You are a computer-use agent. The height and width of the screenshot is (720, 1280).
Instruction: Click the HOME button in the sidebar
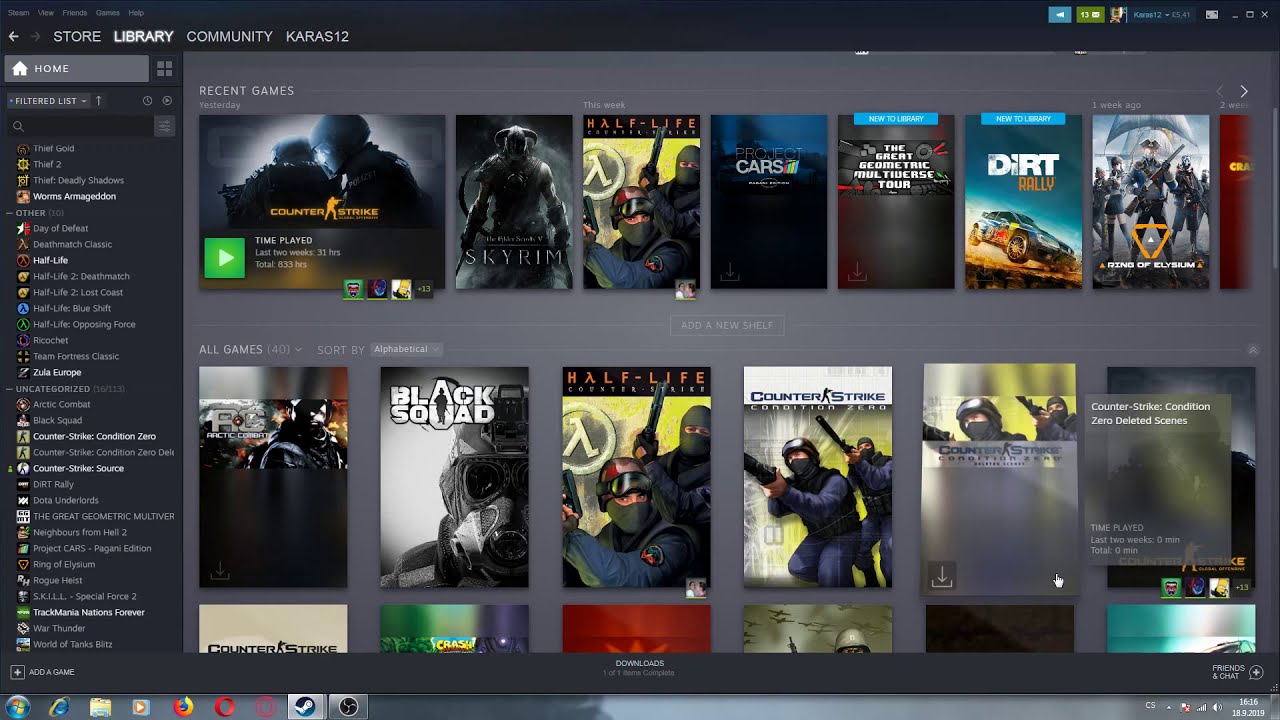click(77, 68)
